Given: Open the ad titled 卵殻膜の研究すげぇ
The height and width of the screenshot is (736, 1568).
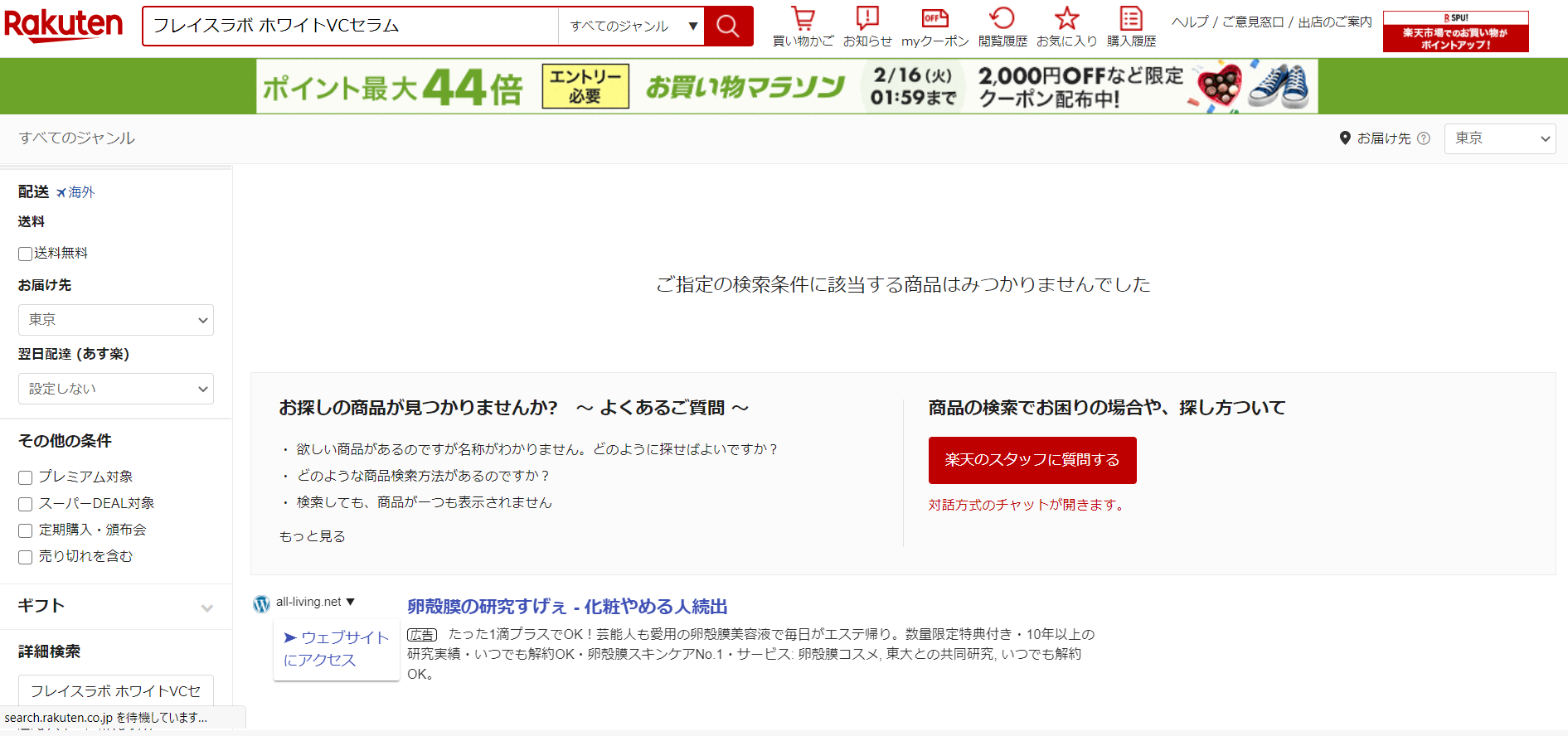Looking at the screenshot, I should point(567,607).
